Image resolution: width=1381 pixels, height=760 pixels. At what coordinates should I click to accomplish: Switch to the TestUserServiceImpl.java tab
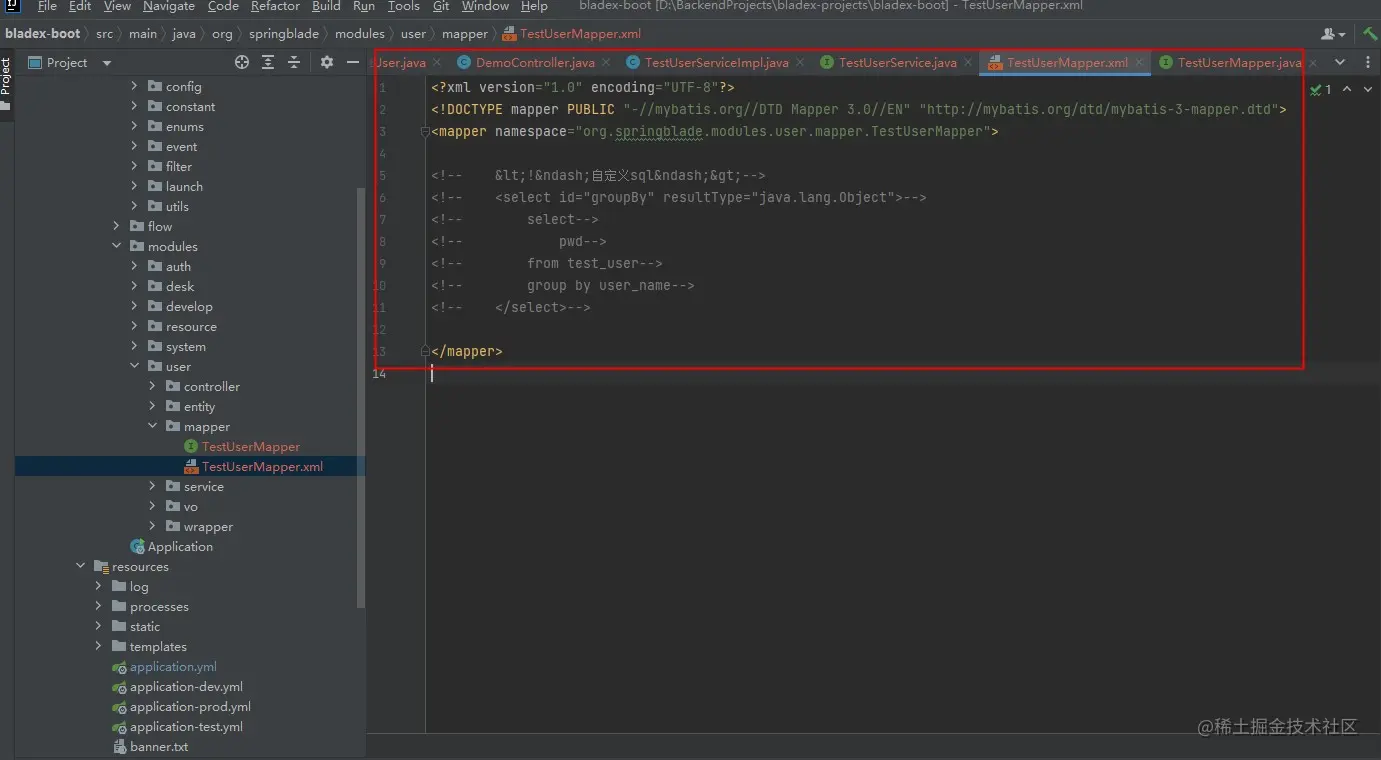[716, 62]
